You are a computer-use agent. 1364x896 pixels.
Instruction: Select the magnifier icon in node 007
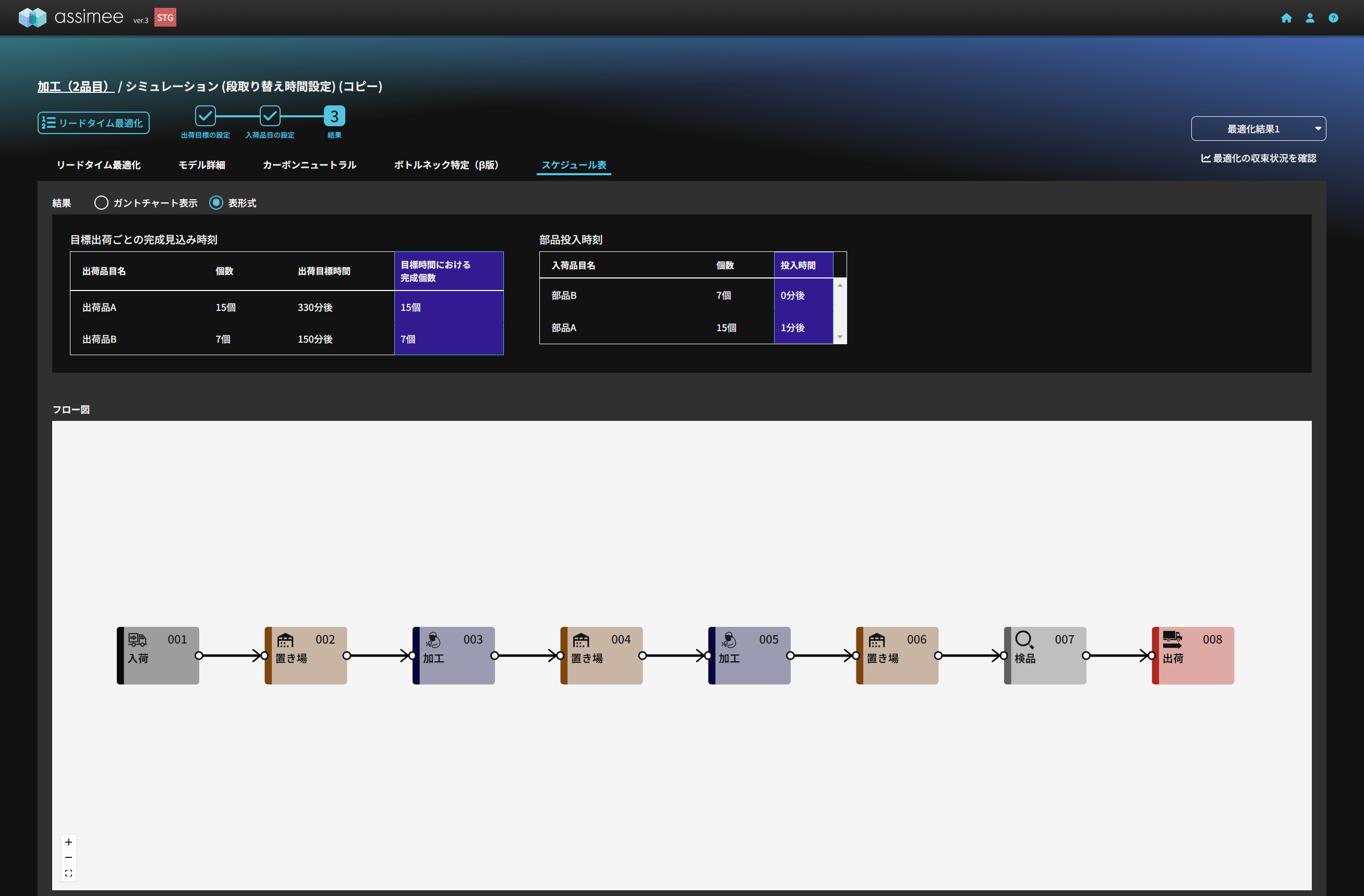1024,639
